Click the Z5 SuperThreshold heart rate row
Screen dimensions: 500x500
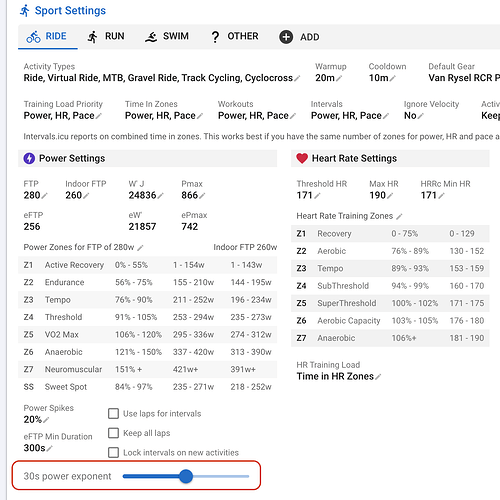point(390,303)
